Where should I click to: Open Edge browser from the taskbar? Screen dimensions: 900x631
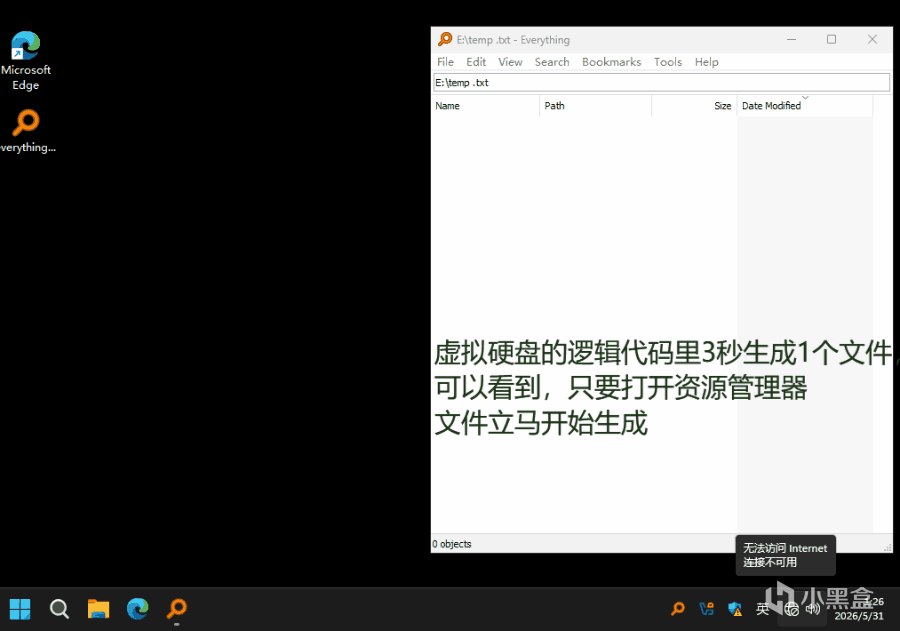pyautogui.click(x=138, y=609)
